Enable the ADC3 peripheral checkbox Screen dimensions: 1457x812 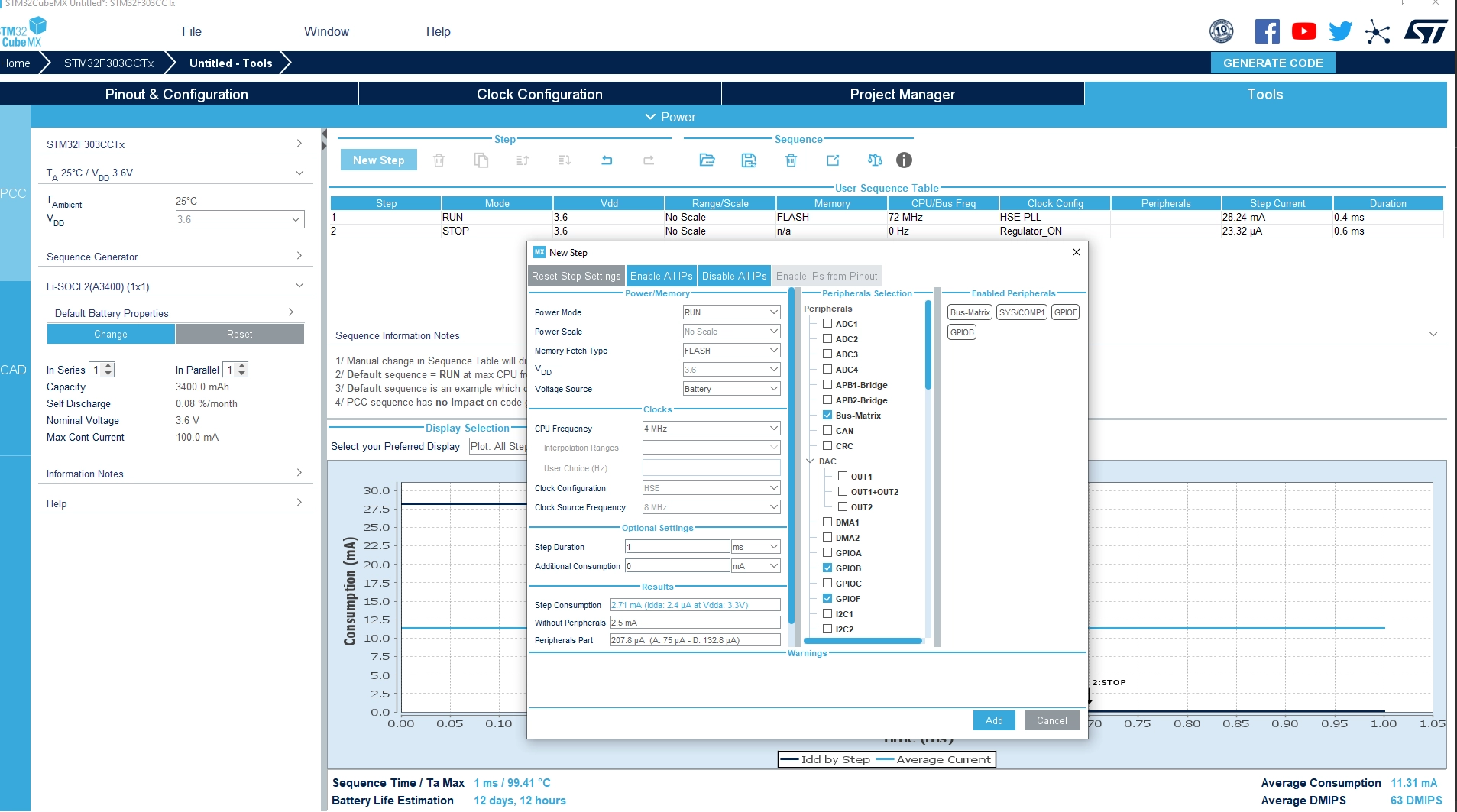[827, 354]
